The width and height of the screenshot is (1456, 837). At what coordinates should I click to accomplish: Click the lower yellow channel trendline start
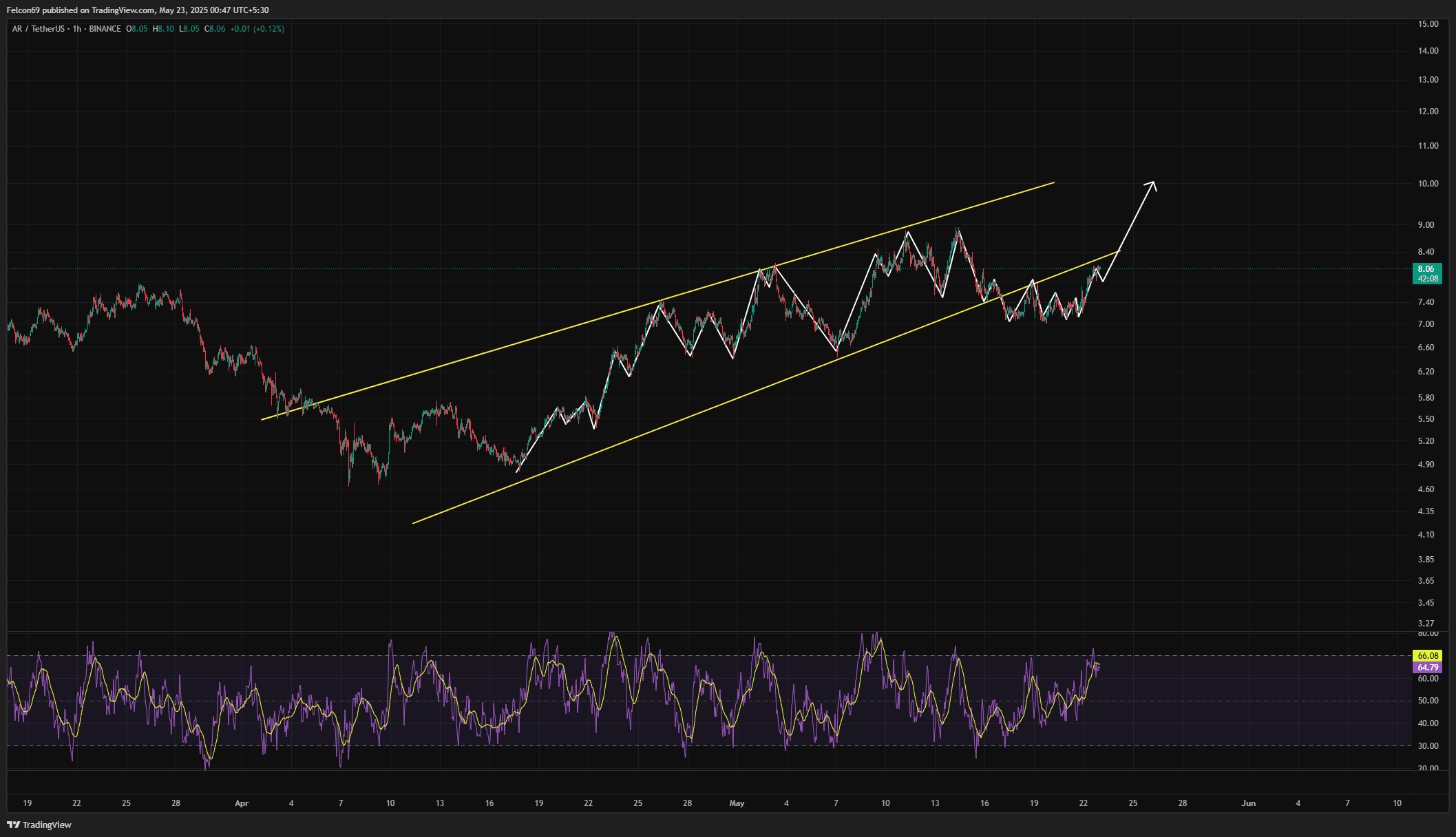[414, 523]
